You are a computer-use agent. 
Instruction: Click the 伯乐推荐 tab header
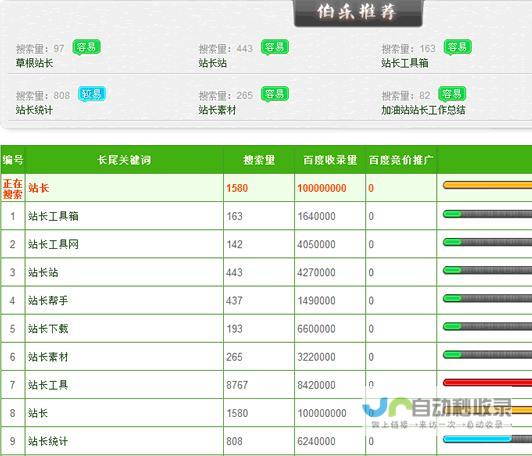tap(358, 13)
